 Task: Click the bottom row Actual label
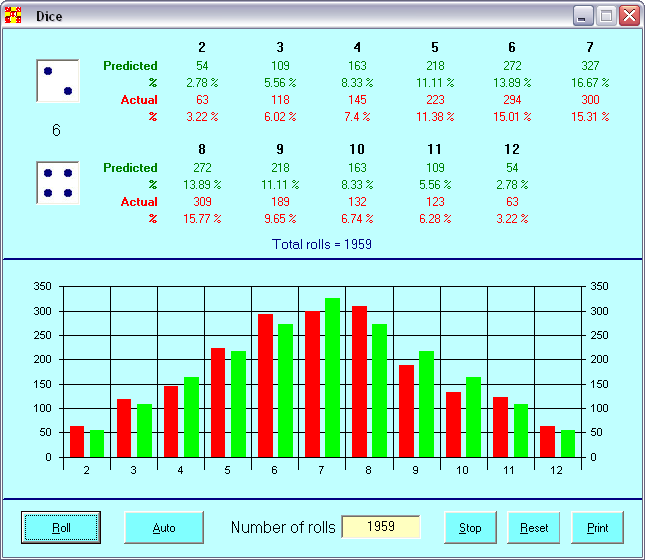click(x=139, y=202)
